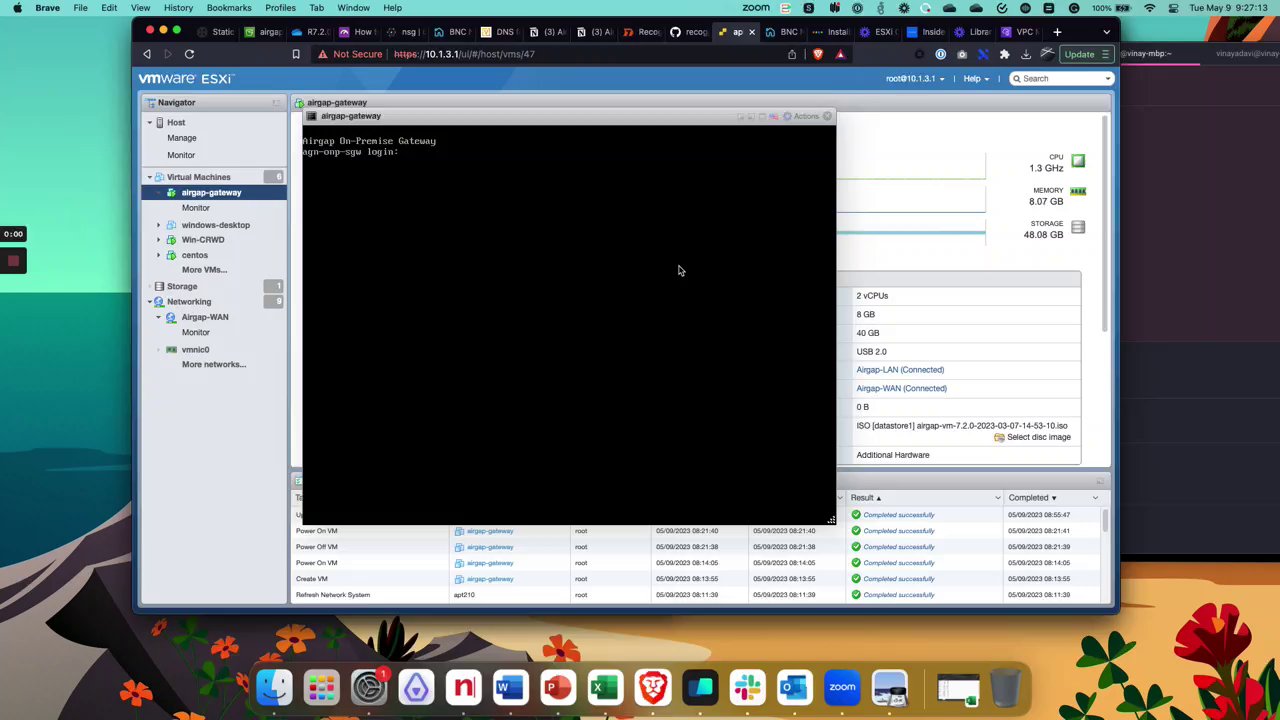This screenshot has width=1280, height=720.
Task: Launch Microsoft Word from the Dock
Action: point(510,687)
